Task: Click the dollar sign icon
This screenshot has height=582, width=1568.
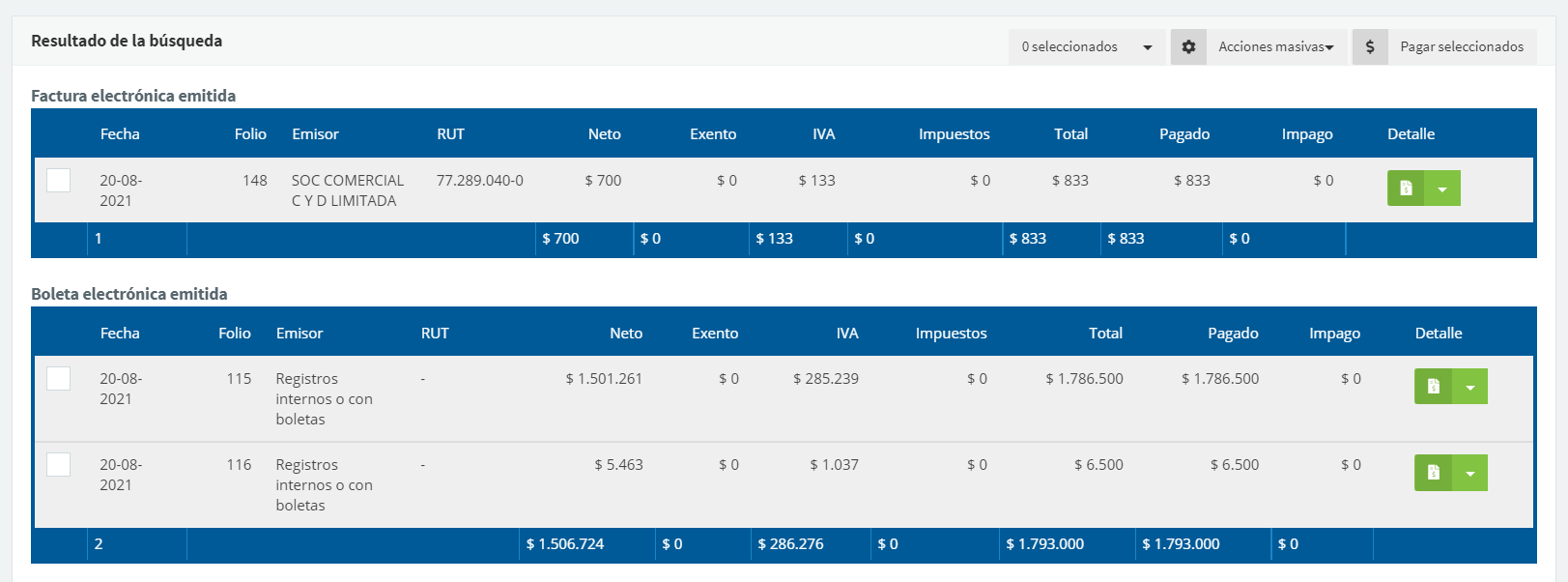Action: tap(1370, 46)
